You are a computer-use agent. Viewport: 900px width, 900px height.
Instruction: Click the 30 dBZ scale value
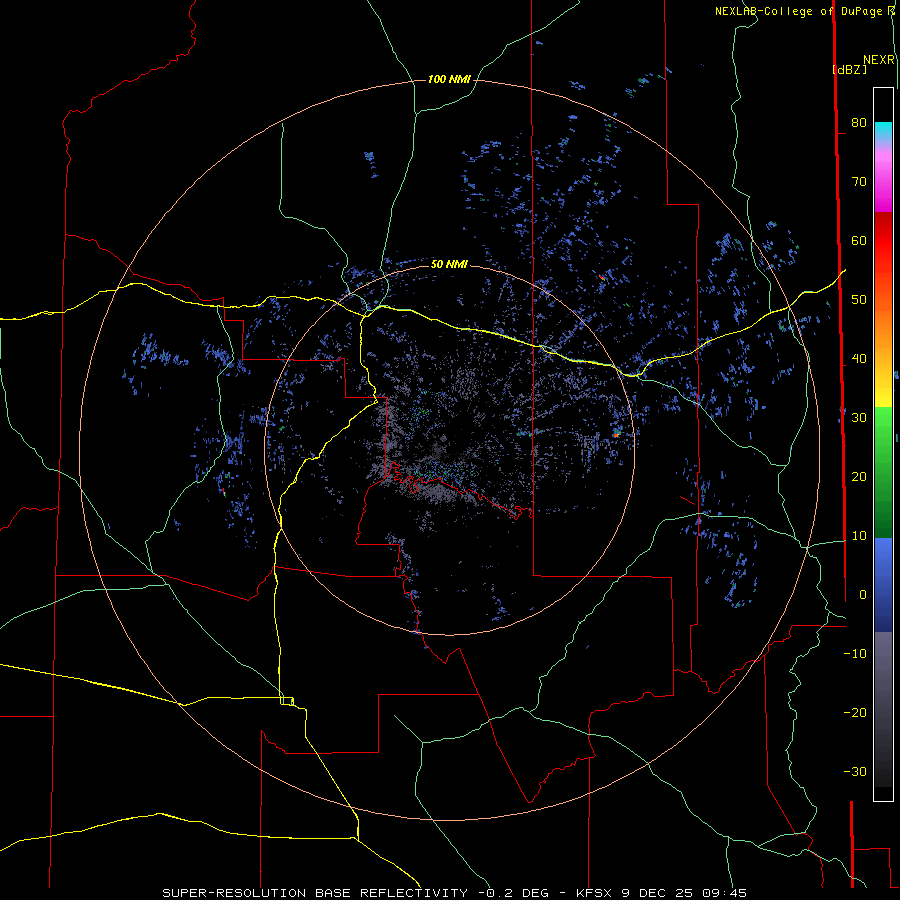click(x=859, y=417)
